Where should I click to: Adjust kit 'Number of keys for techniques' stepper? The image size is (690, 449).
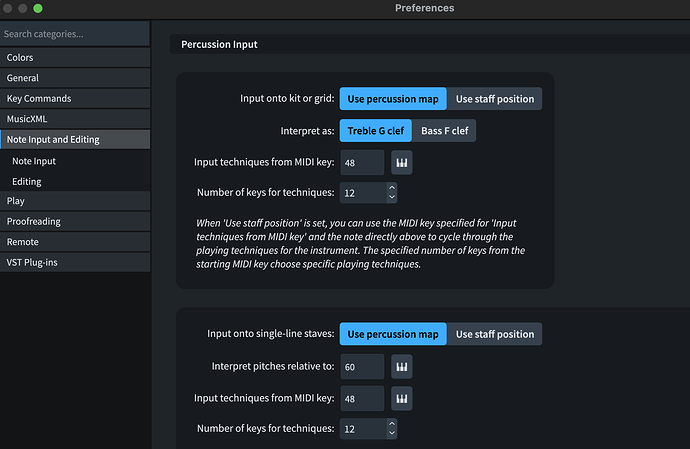click(391, 192)
